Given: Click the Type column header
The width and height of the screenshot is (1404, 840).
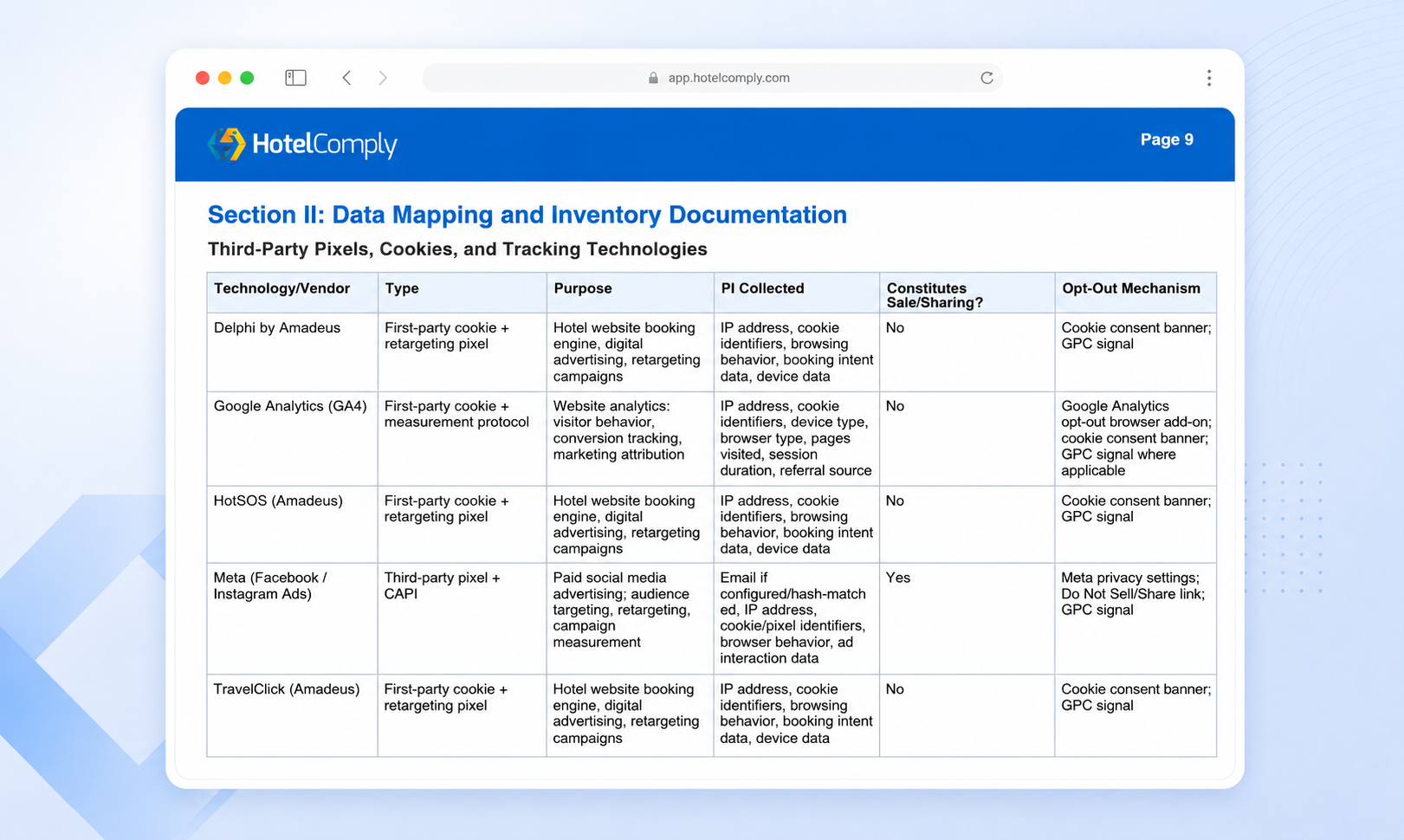Looking at the screenshot, I should point(462,293).
